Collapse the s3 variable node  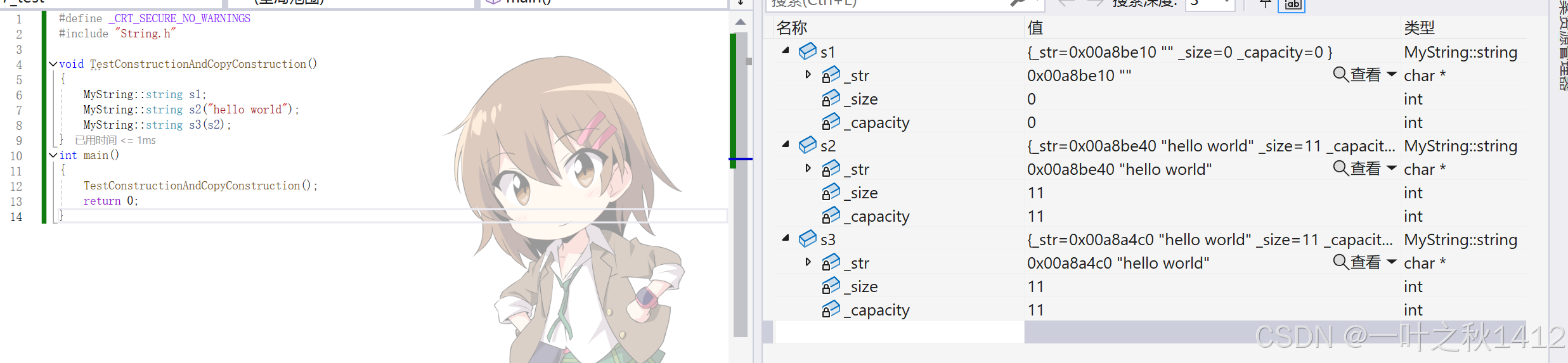[x=786, y=238]
